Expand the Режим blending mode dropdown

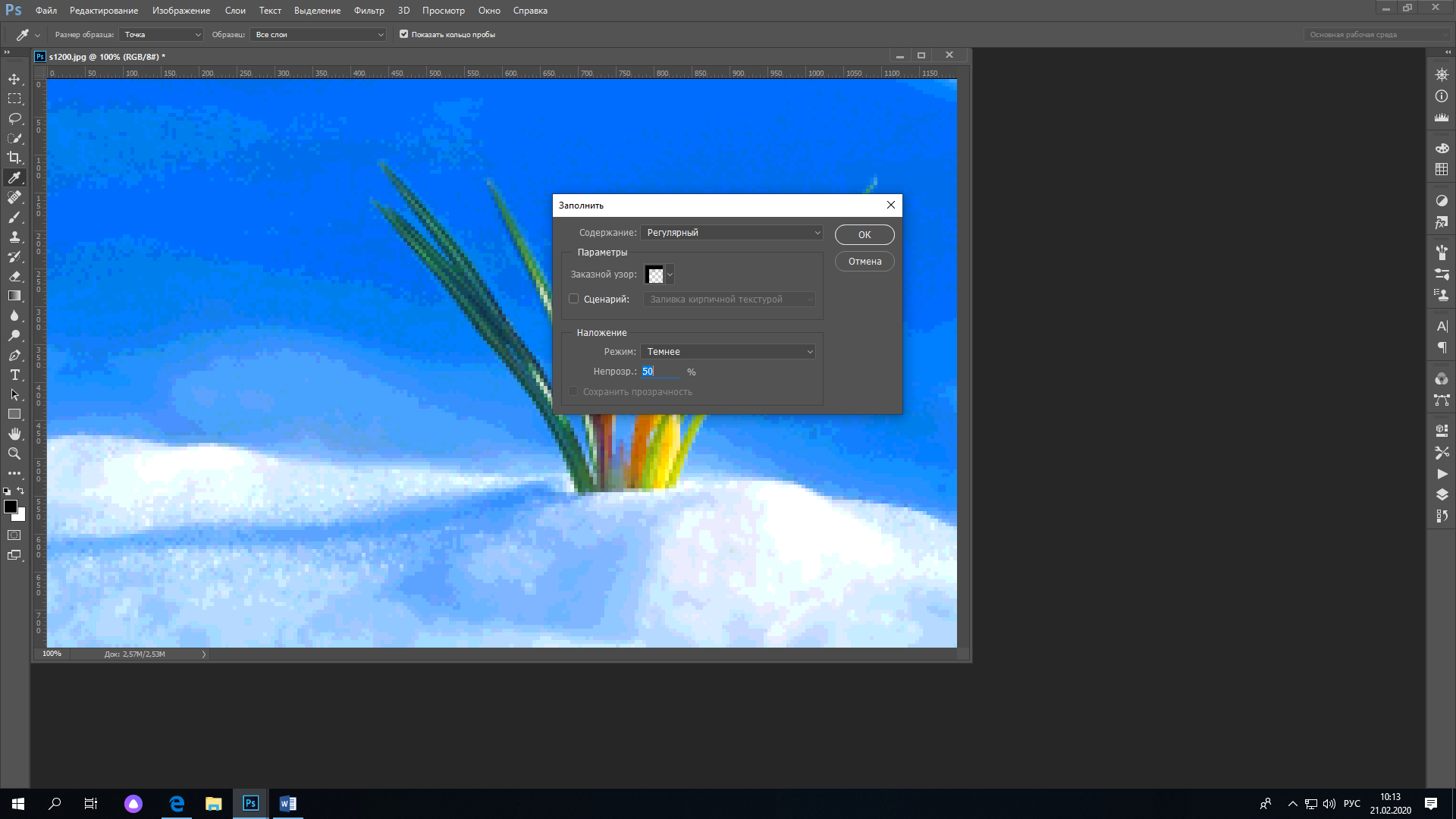click(x=728, y=352)
